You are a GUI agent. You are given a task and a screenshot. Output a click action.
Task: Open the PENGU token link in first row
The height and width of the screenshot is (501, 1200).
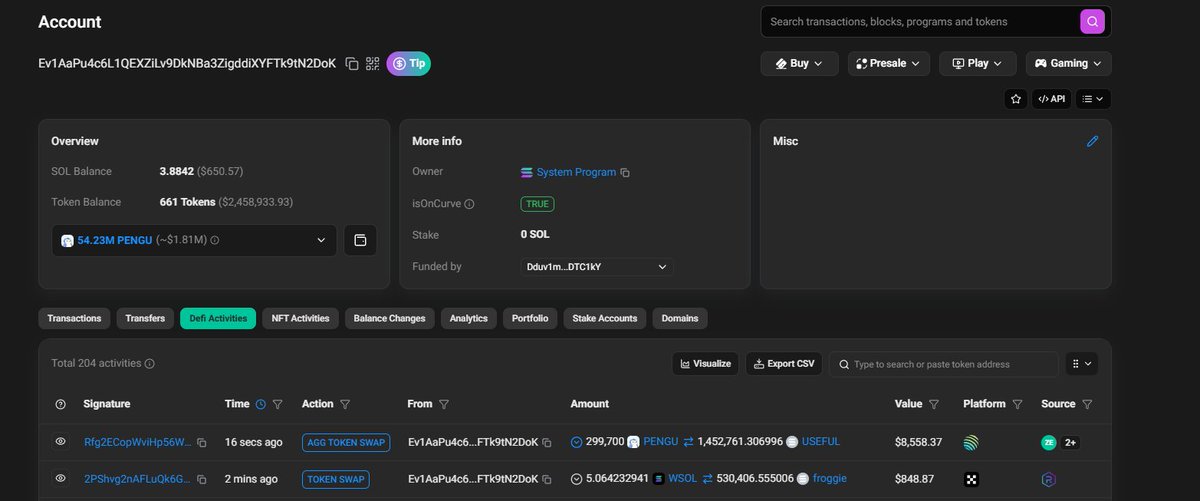click(x=660, y=441)
